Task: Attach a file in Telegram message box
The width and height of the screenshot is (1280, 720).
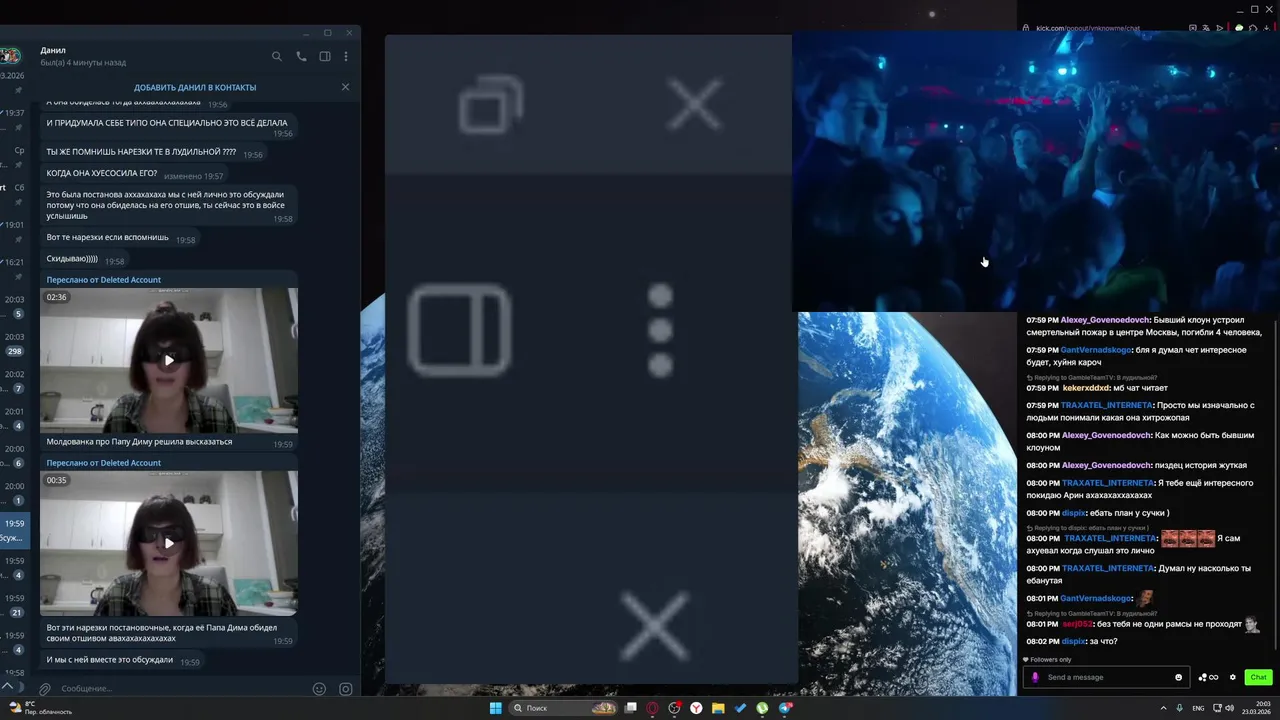Action: (44, 689)
